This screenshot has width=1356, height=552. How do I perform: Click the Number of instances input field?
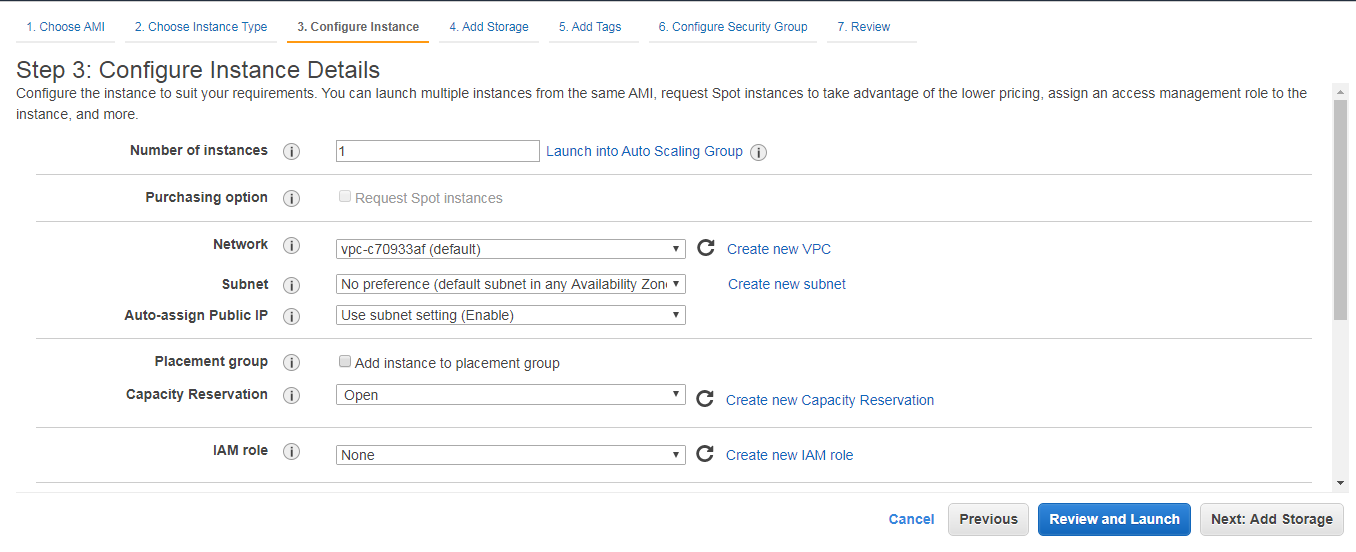tap(437, 151)
